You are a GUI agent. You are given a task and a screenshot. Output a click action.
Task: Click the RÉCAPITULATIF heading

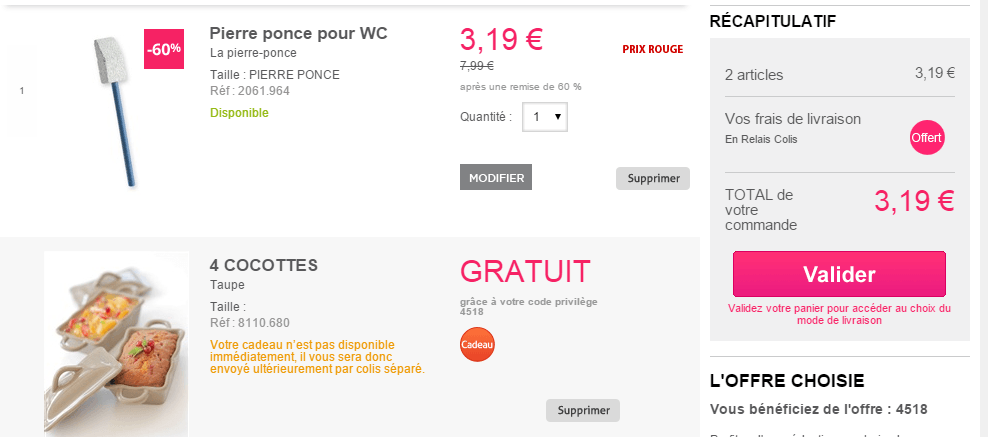772,20
